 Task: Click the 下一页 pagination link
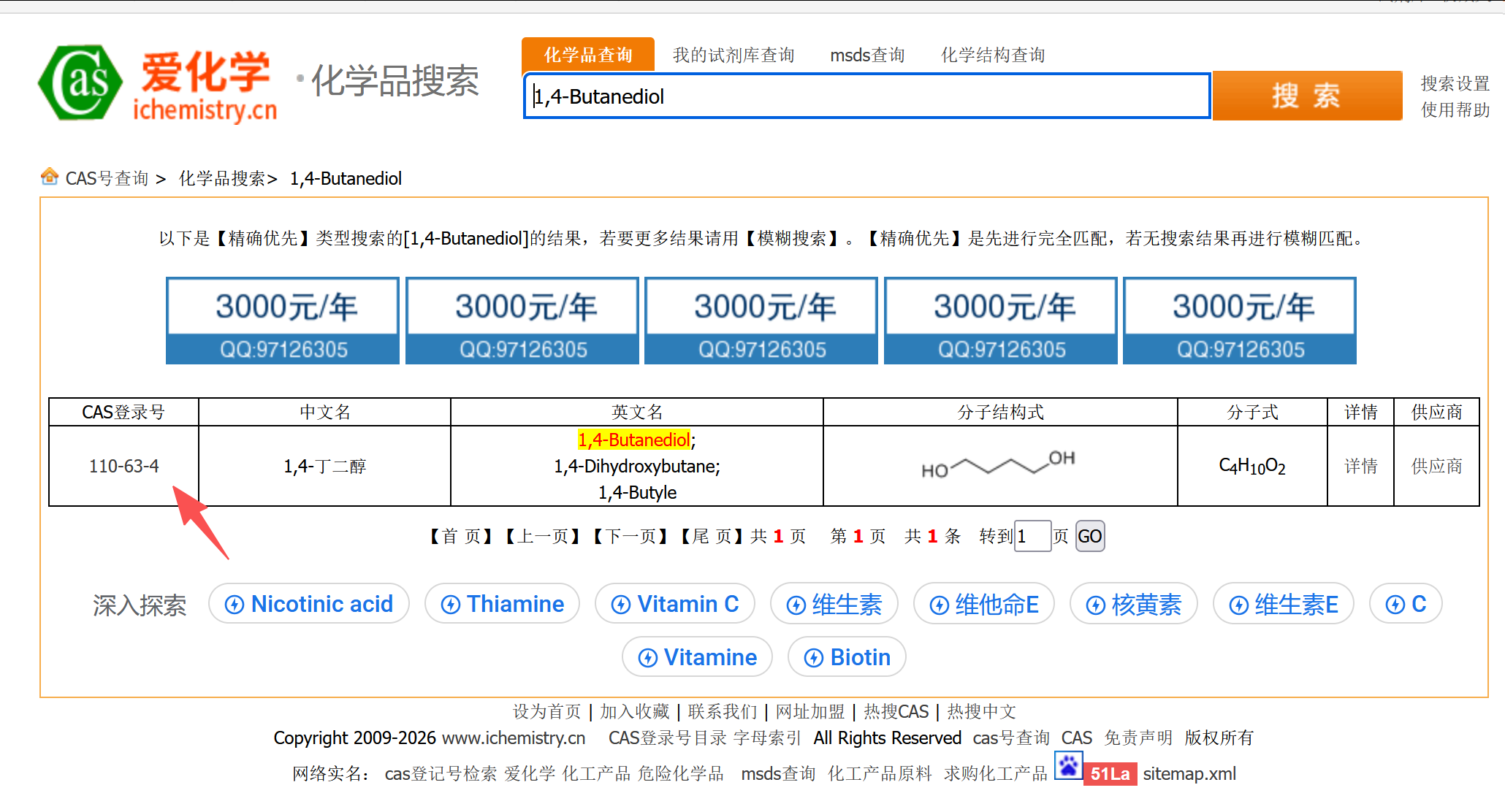click(630, 537)
